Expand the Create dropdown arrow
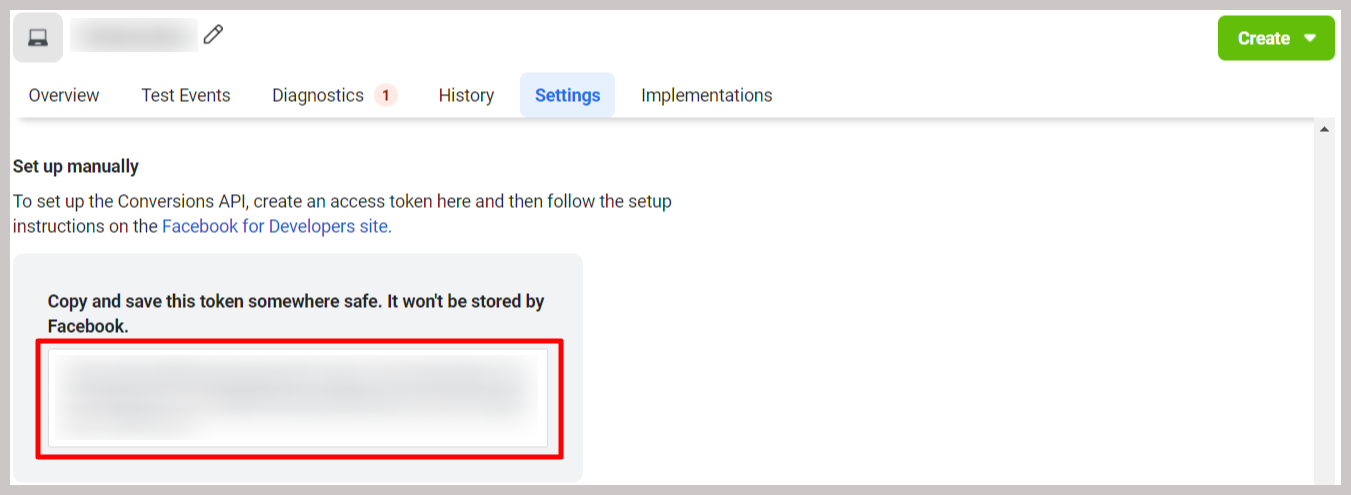1351x495 pixels. [x=1310, y=39]
